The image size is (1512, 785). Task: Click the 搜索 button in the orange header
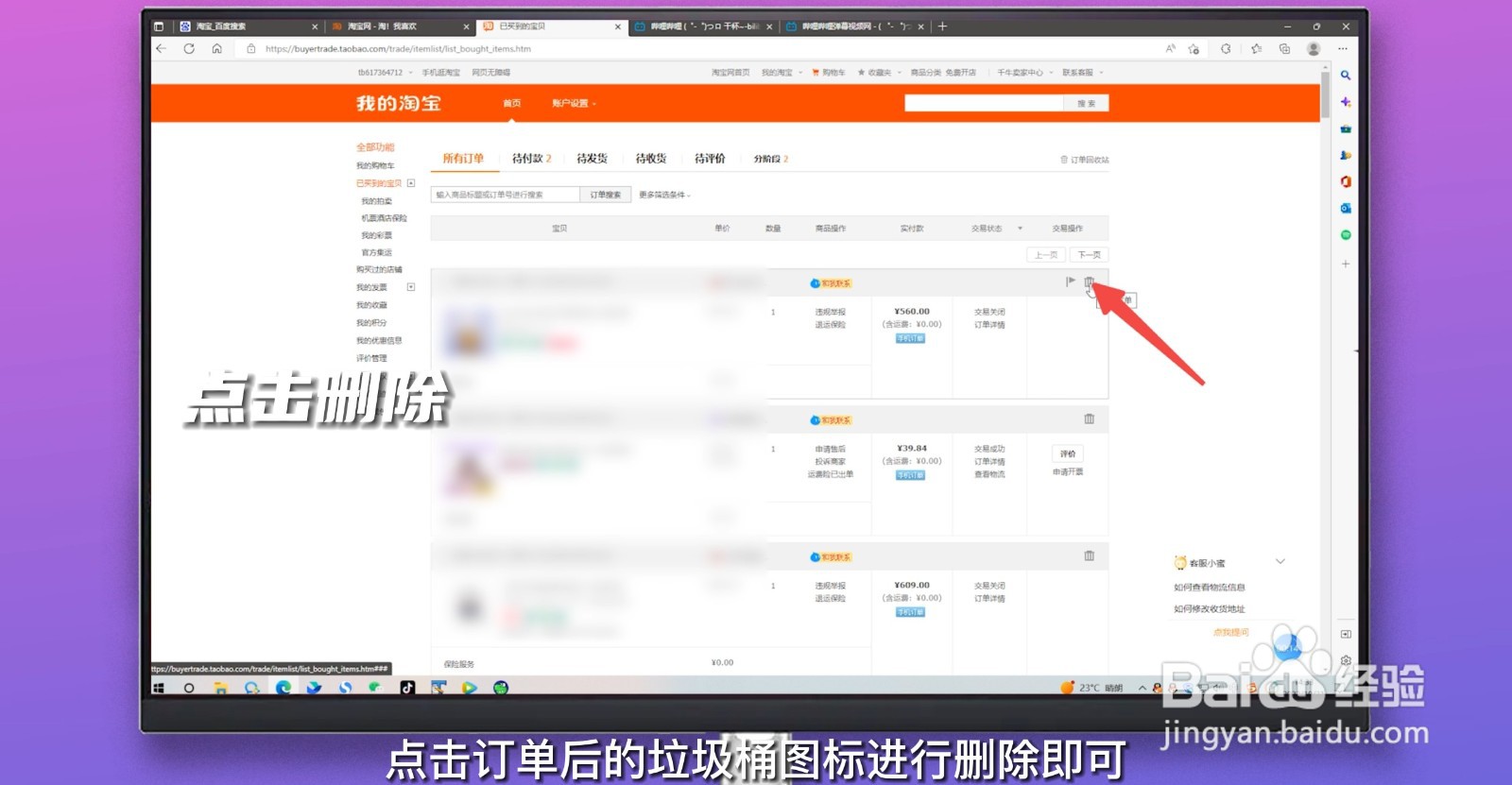[x=1087, y=104]
